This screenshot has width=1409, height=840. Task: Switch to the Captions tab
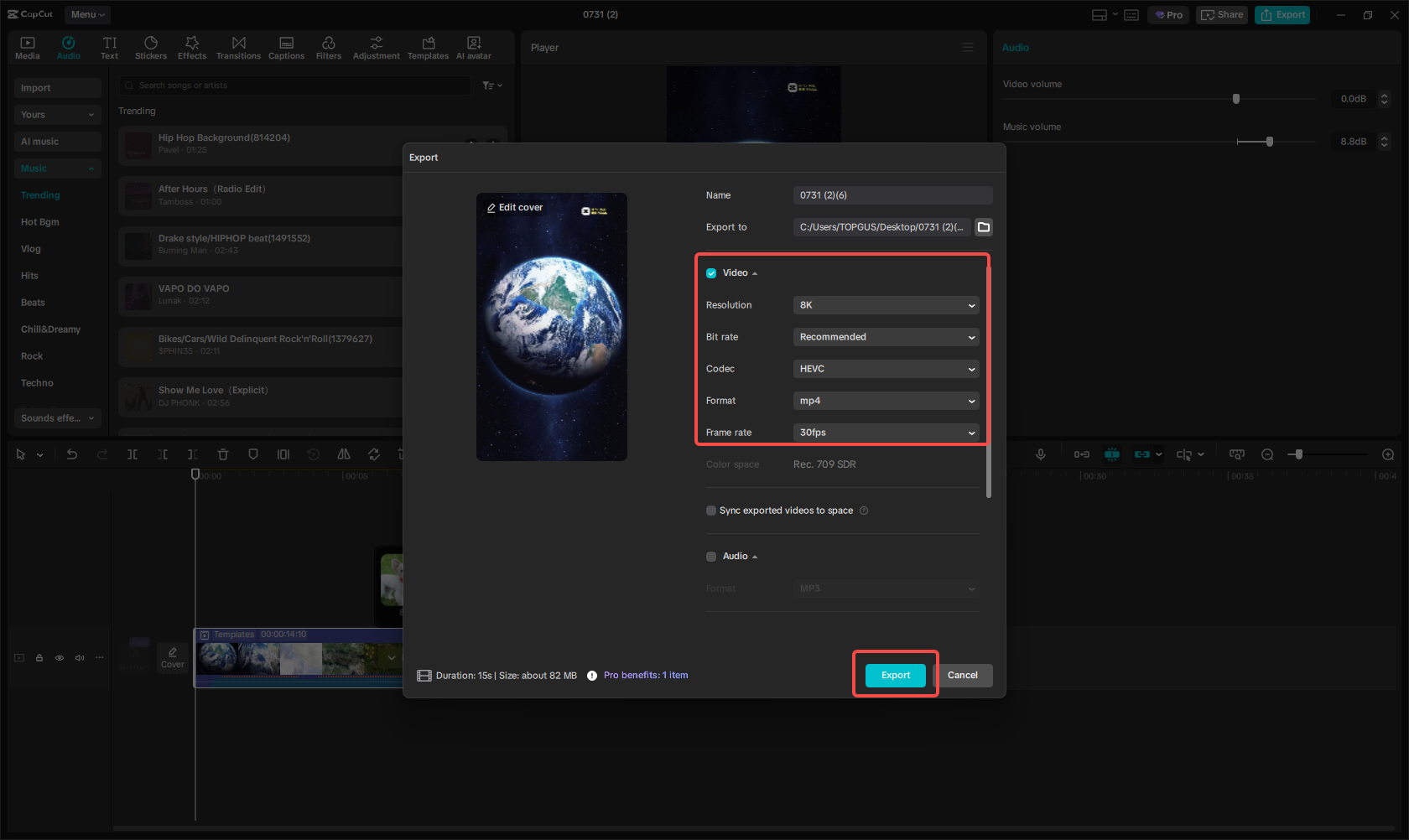tap(286, 48)
